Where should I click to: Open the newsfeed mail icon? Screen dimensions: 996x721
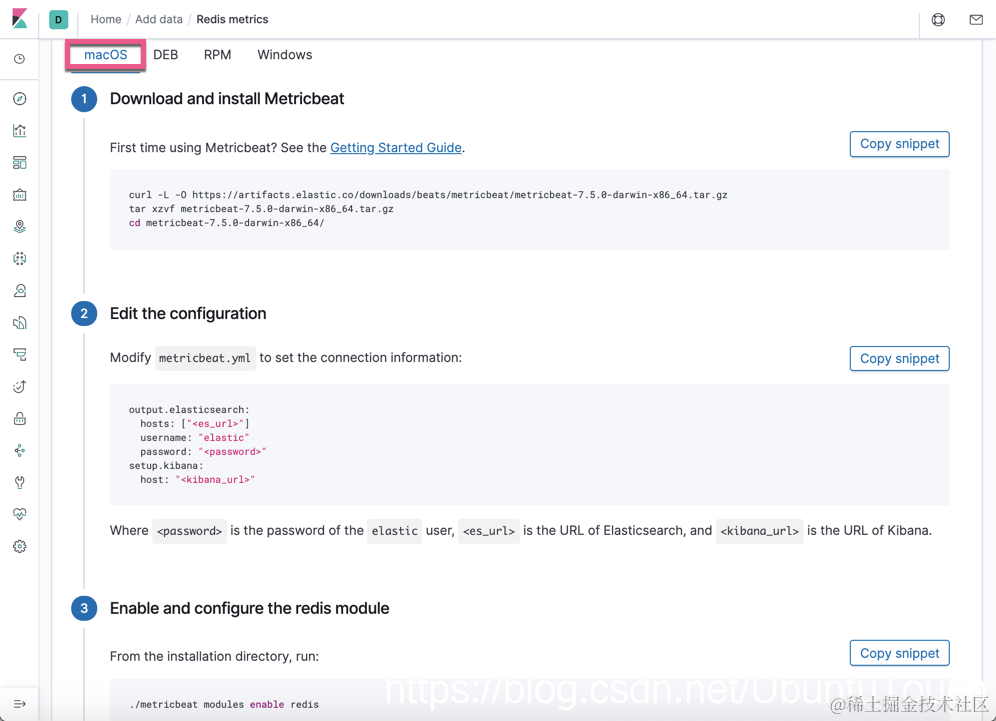(976, 20)
